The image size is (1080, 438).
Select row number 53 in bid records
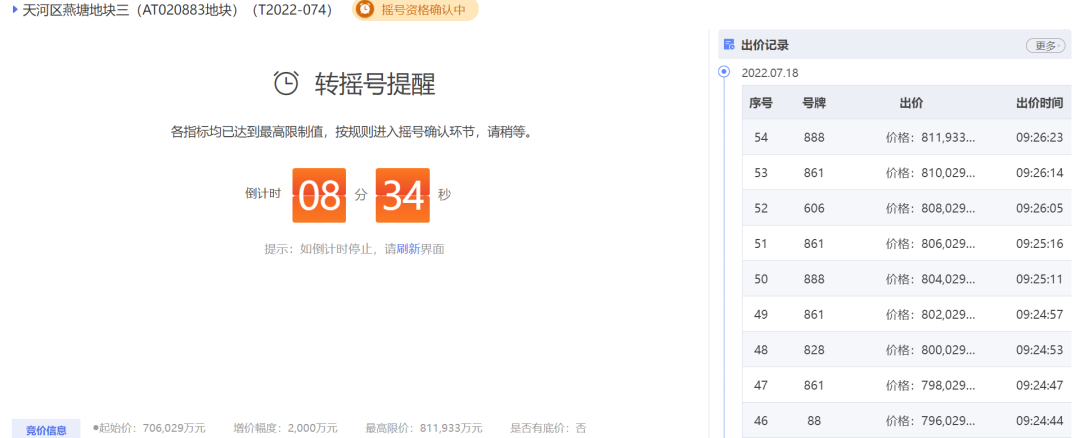(x=761, y=173)
